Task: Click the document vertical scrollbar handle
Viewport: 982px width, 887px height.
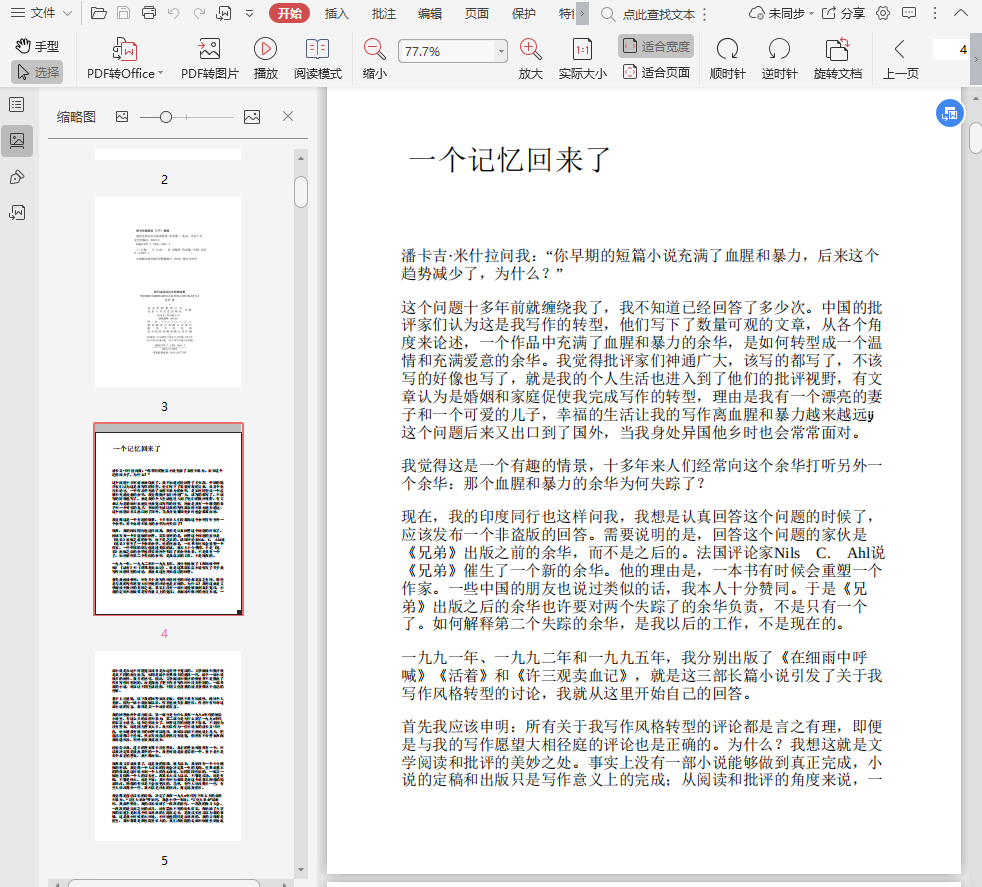Action: click(976, 138)
